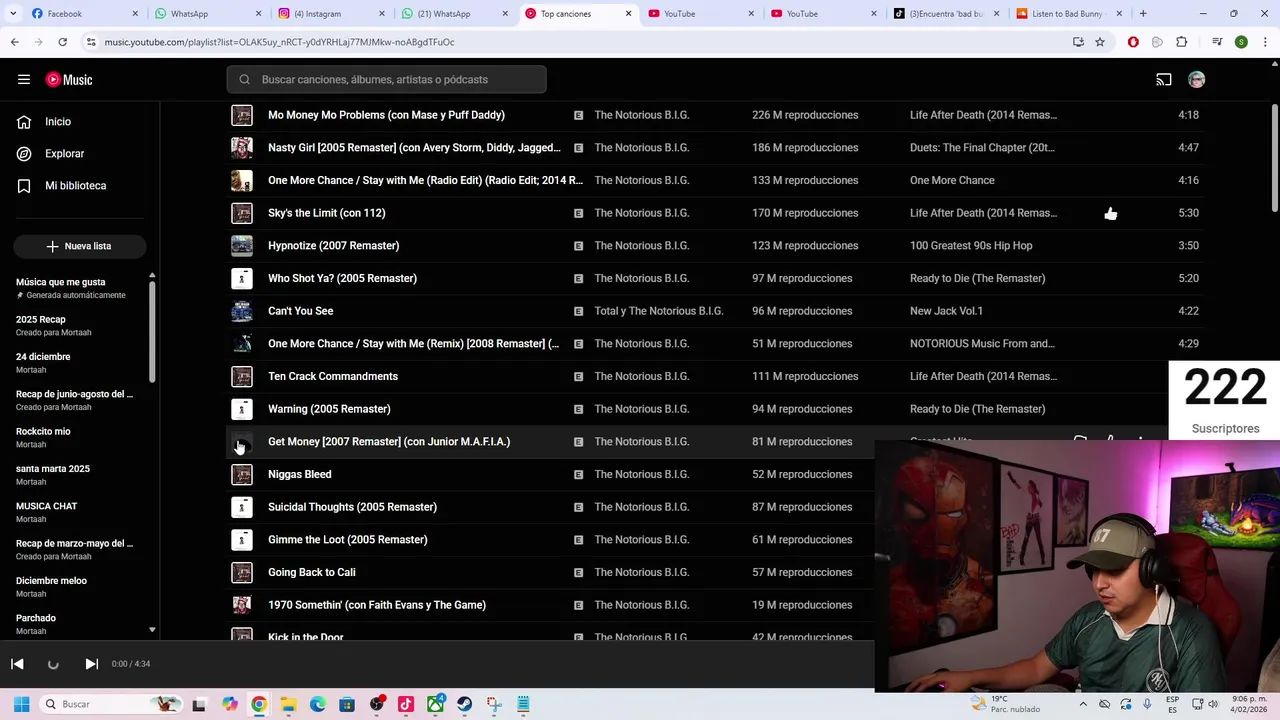Viewport: 1280px width, 720px height.
Task: Open Ten Crack Commandments song
Action: coord(333,377)
